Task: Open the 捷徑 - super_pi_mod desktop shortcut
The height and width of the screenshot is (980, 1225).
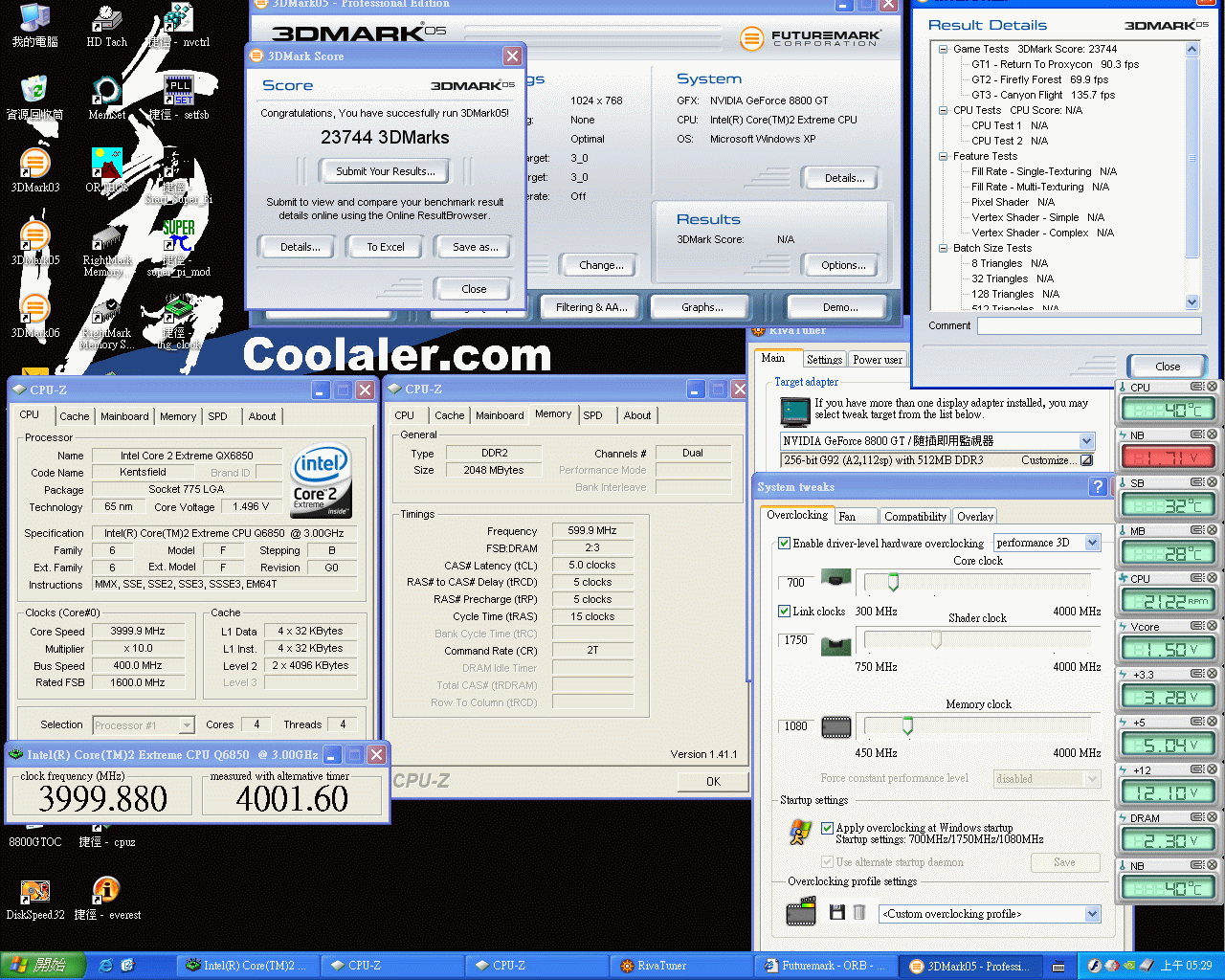Action: pyautogui.click(x=178, y=247)
